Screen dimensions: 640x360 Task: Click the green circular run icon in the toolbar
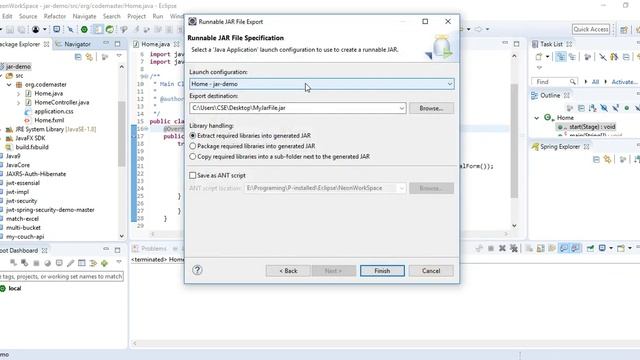click(x=84, y=29)
